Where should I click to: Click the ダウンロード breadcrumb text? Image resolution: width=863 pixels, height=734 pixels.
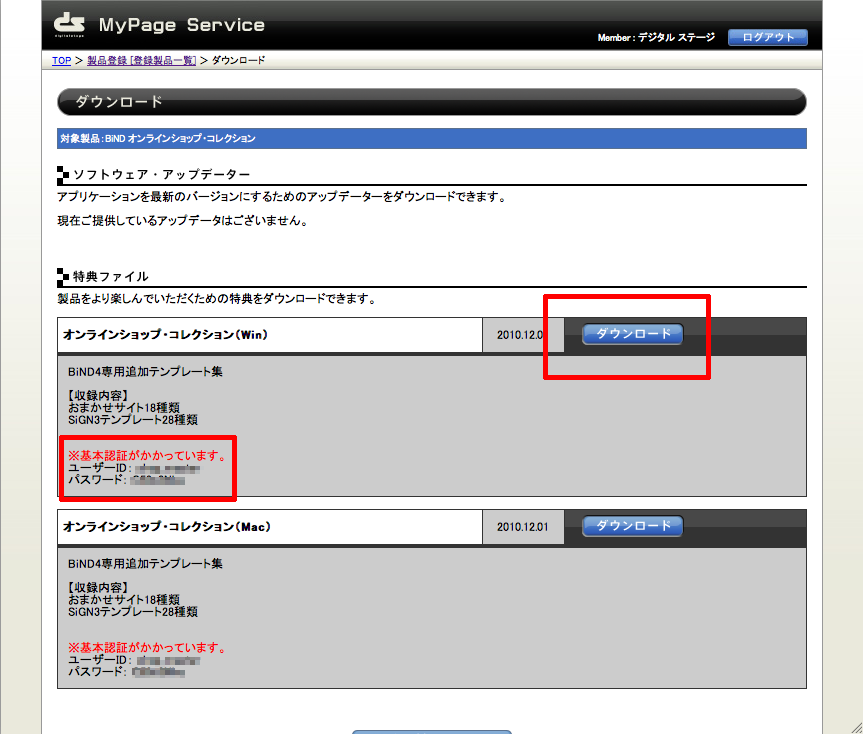[x=238, y=61]
